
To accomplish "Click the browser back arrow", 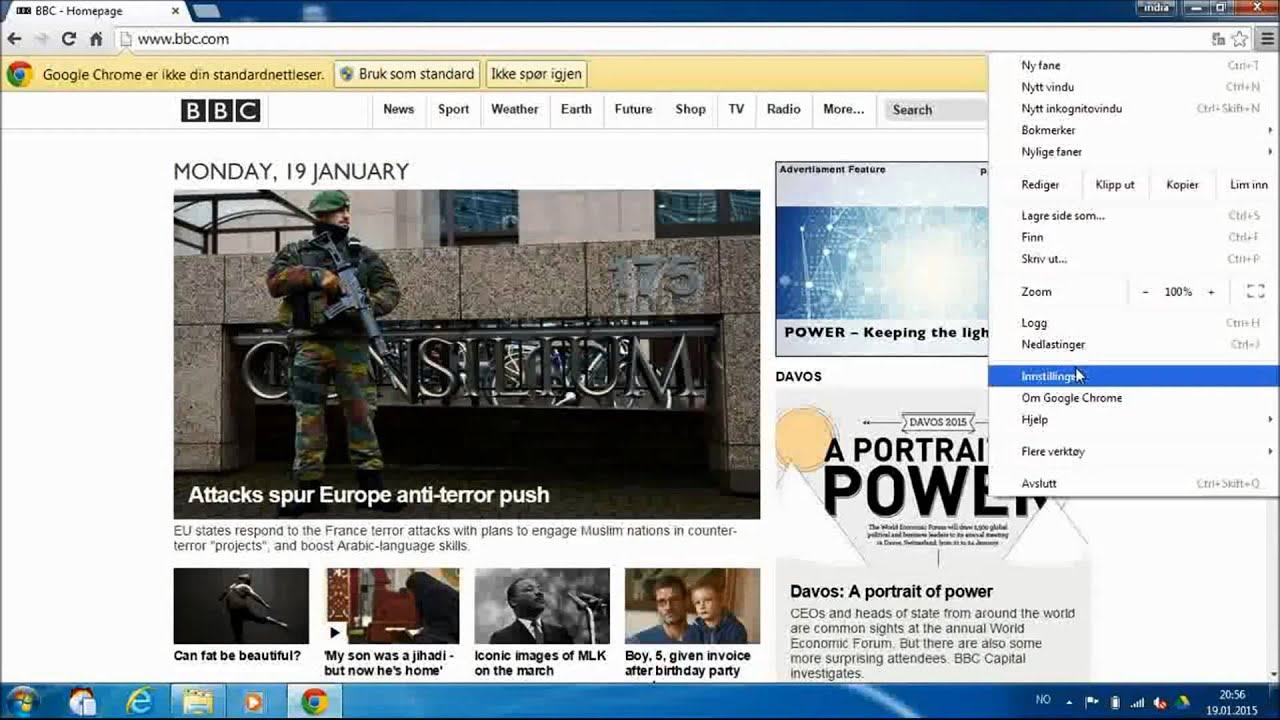I will click(x=14, y=39).
